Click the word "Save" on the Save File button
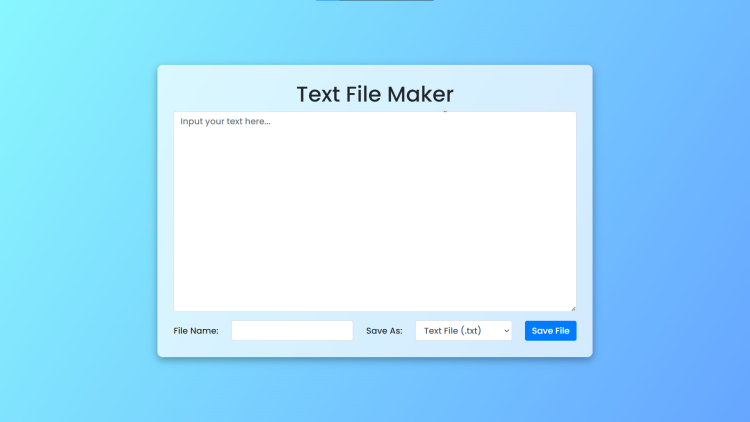This screenshot has width=750, height=422. 541,331
